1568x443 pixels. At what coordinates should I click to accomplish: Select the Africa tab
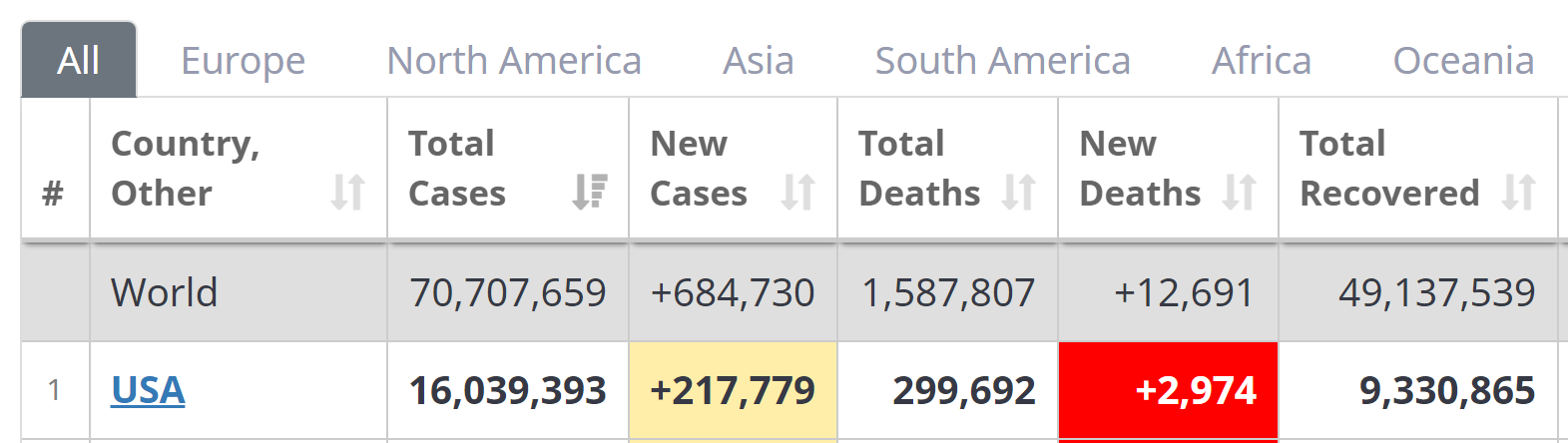coord(1262,61)
